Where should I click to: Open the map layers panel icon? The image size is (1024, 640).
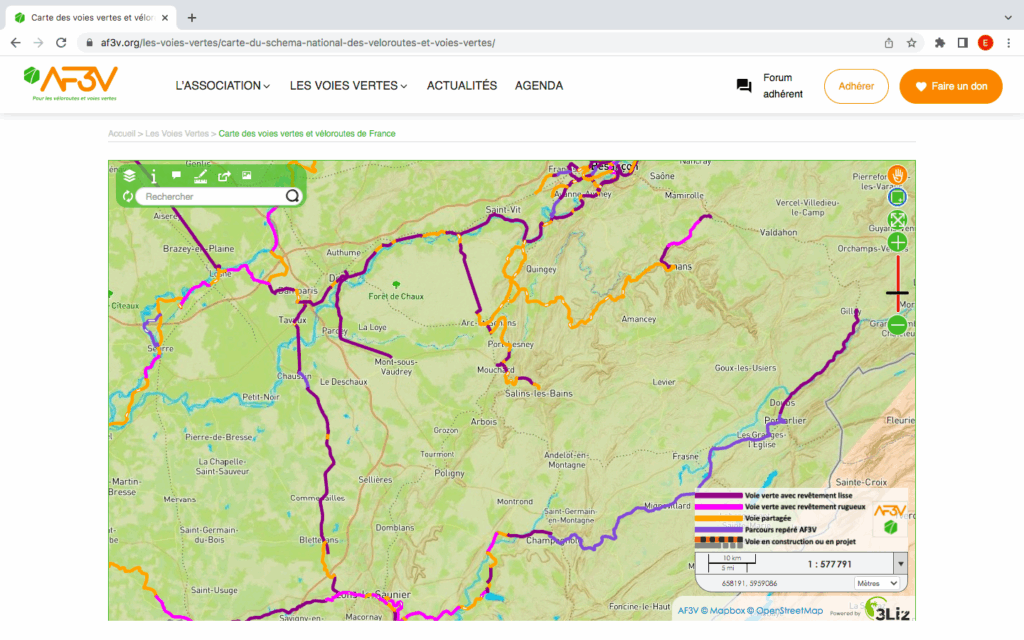pyautogui.click(x=129, y=176)
